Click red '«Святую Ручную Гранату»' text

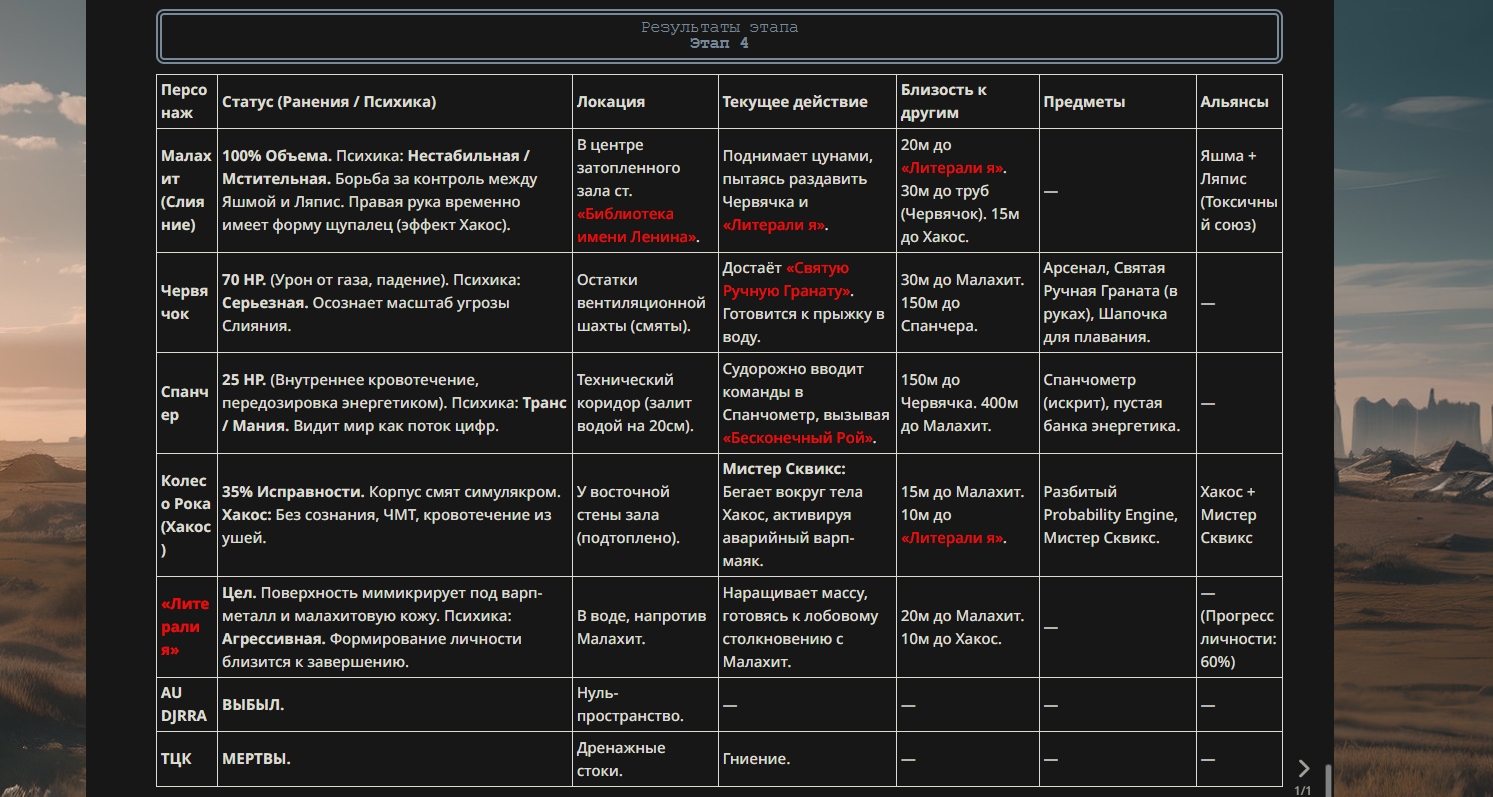tap(788, 279)
